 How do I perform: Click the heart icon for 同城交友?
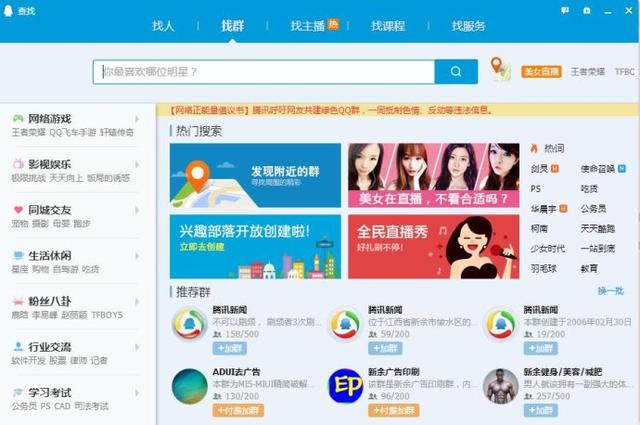click(18, 210)
